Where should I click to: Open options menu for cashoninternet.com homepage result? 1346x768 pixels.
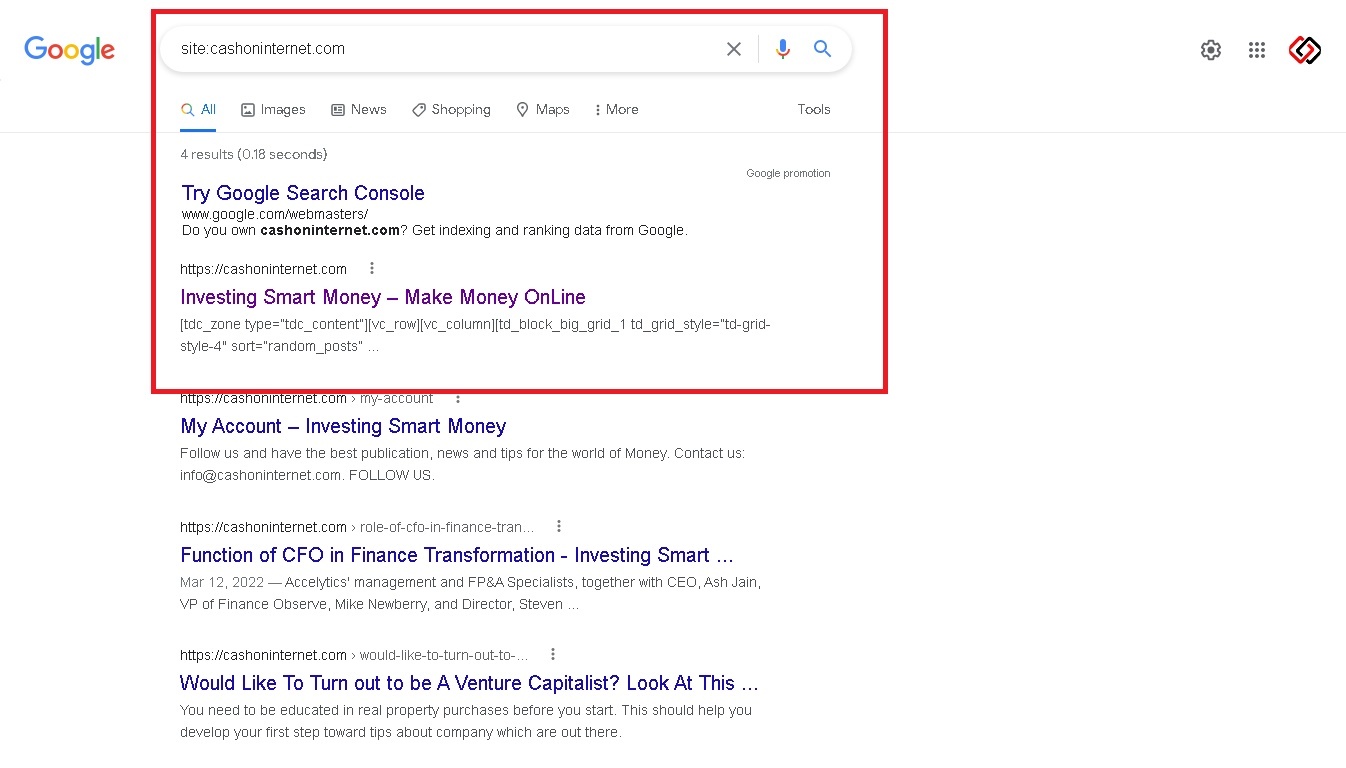[372, 268]
